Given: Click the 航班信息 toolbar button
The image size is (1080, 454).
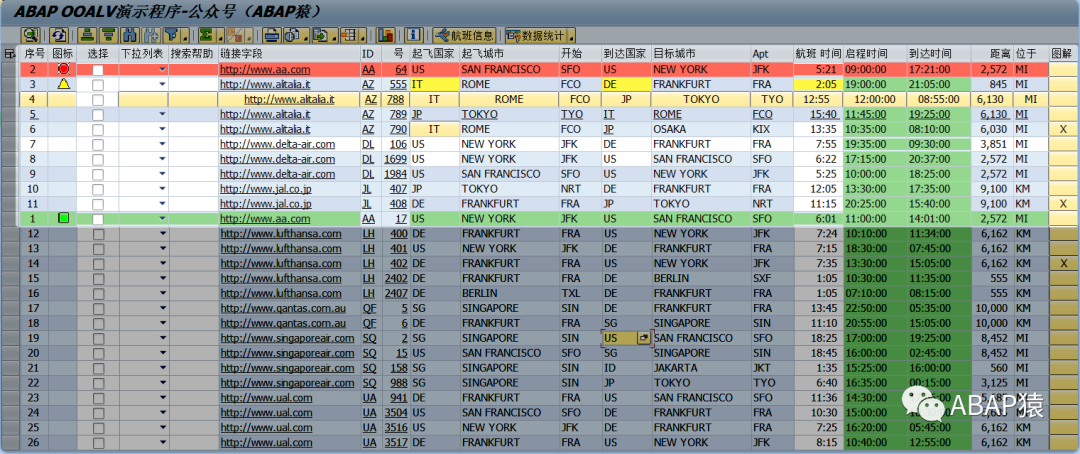Looking at the screenshot, I should (x=464, y=34).
